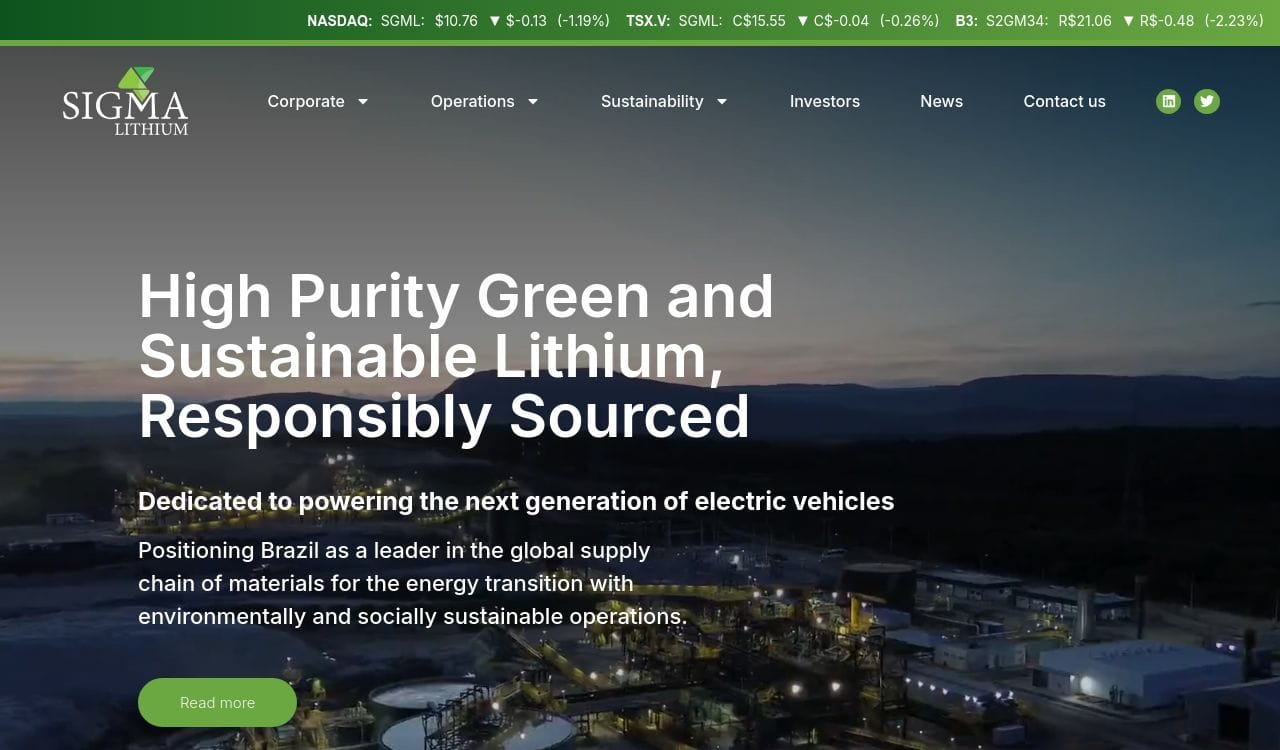Click the Read more button

pos(217,703)
